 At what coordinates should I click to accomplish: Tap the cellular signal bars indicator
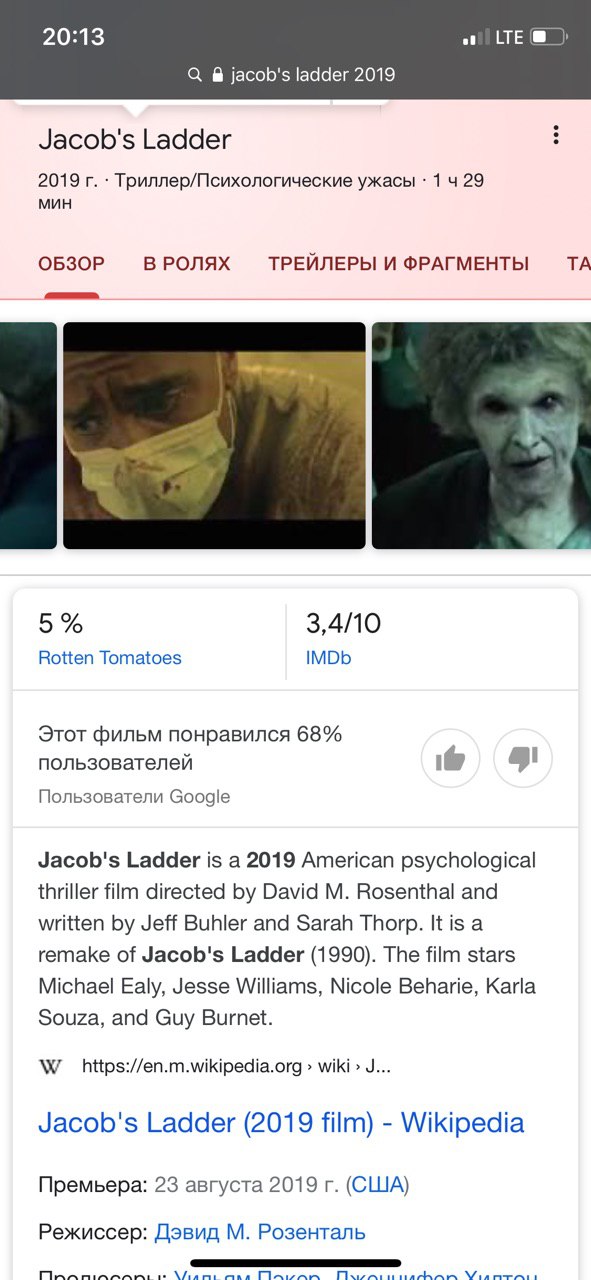476,37
